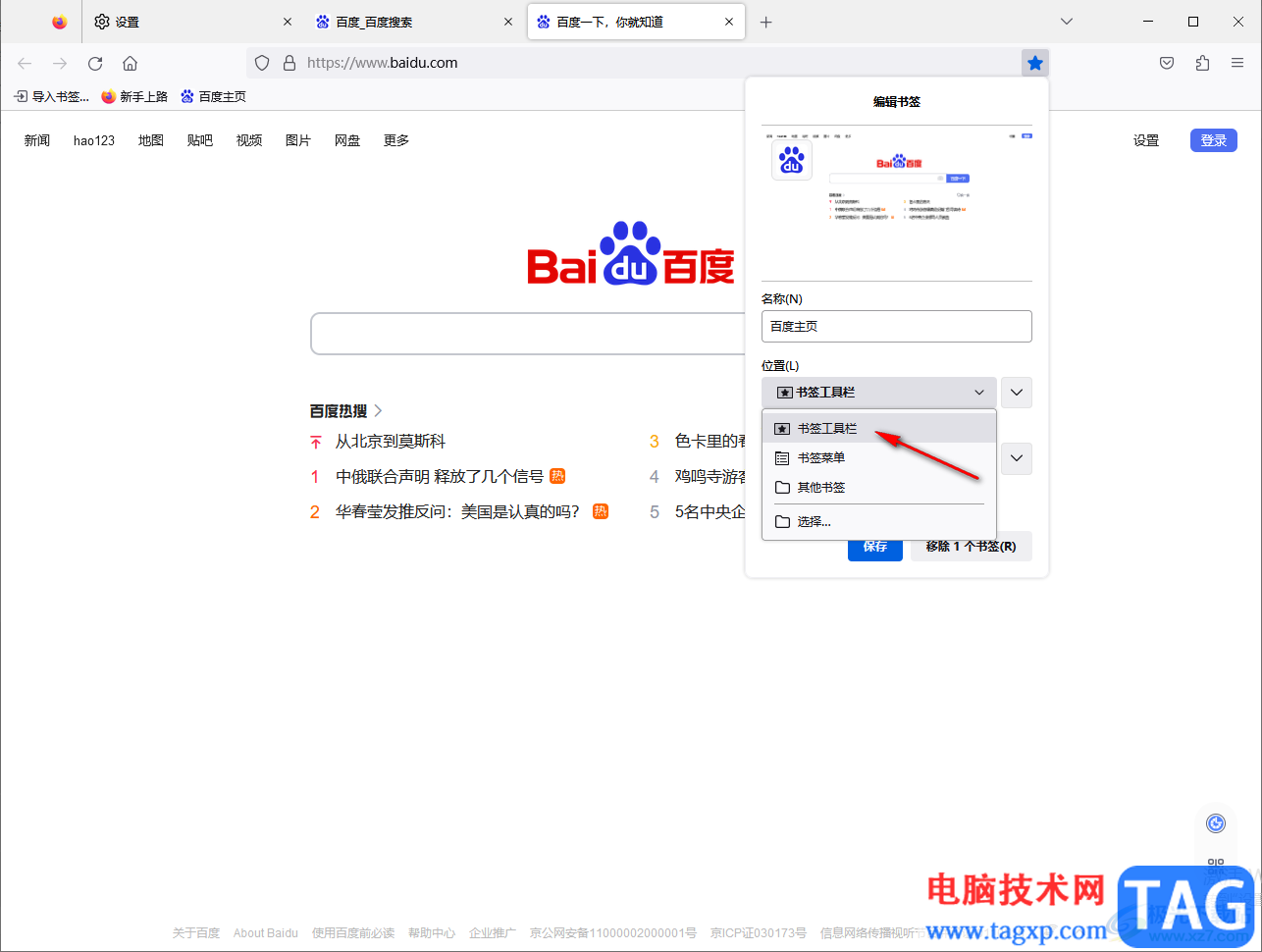1262x952 pixels.
Task: Open 使用百度前必读 footer link
Action: (x=353, y=933)
